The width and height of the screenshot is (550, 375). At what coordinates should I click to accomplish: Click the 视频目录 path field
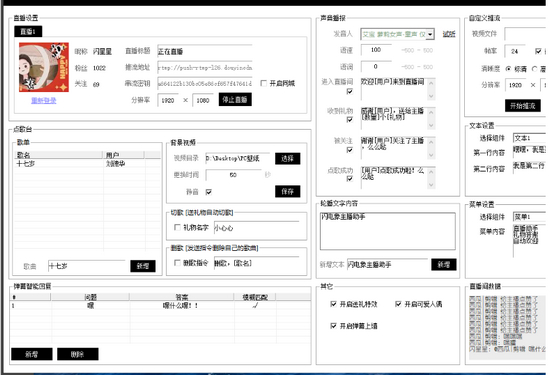tap(238, 158)
